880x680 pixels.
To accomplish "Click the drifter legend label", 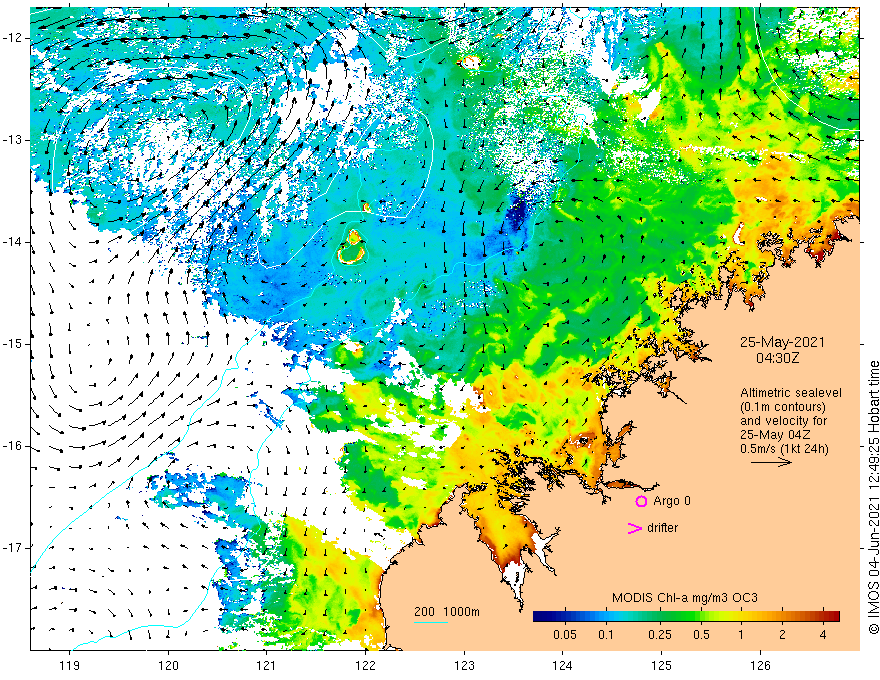I will [x=662, y=528].
